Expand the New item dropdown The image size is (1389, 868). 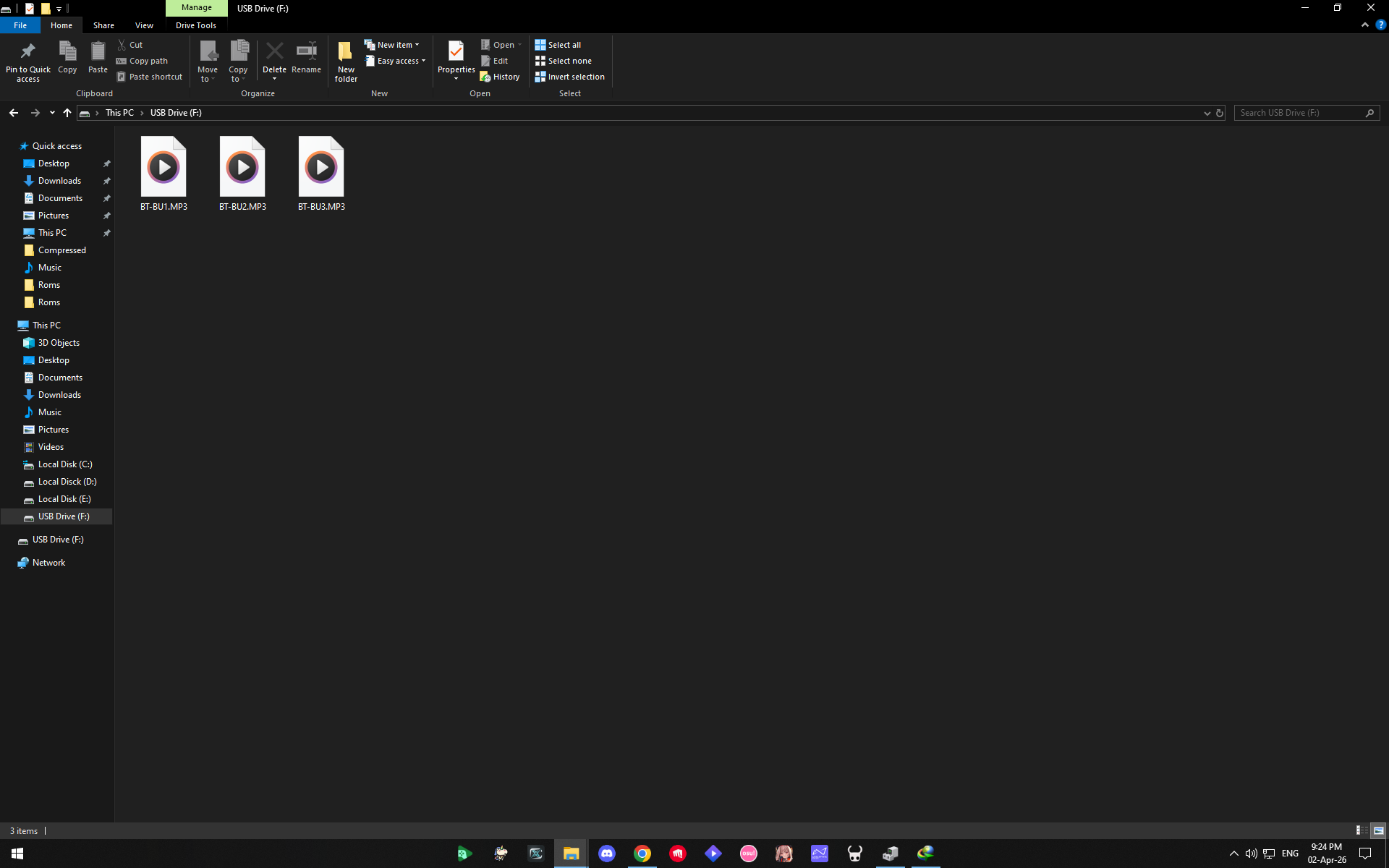tap(394, 44)
